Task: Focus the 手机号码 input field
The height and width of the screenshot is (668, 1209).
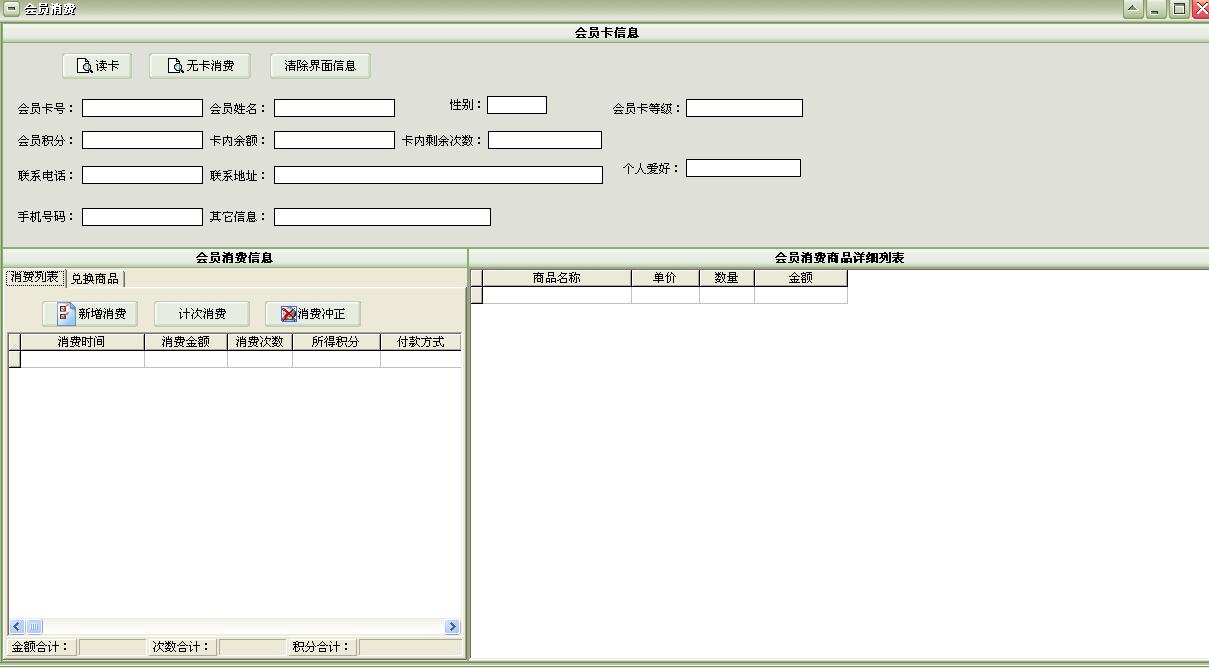Action: tap(142, 217)
